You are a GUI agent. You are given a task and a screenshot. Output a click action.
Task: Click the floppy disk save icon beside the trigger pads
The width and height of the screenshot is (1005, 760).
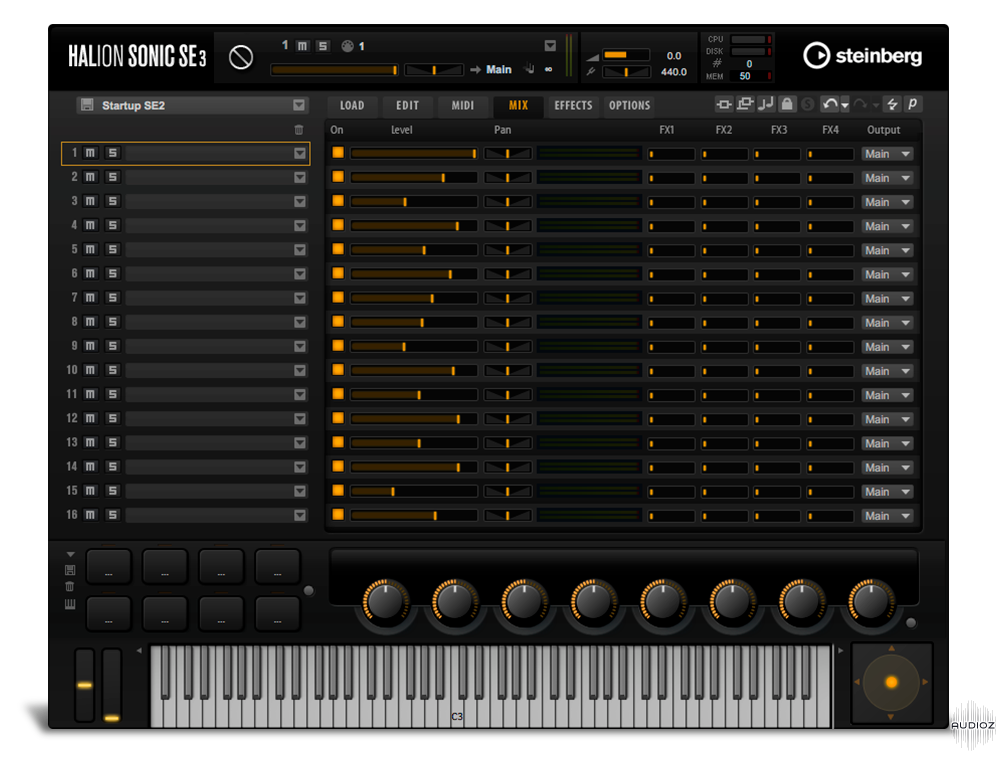[70, 570]
